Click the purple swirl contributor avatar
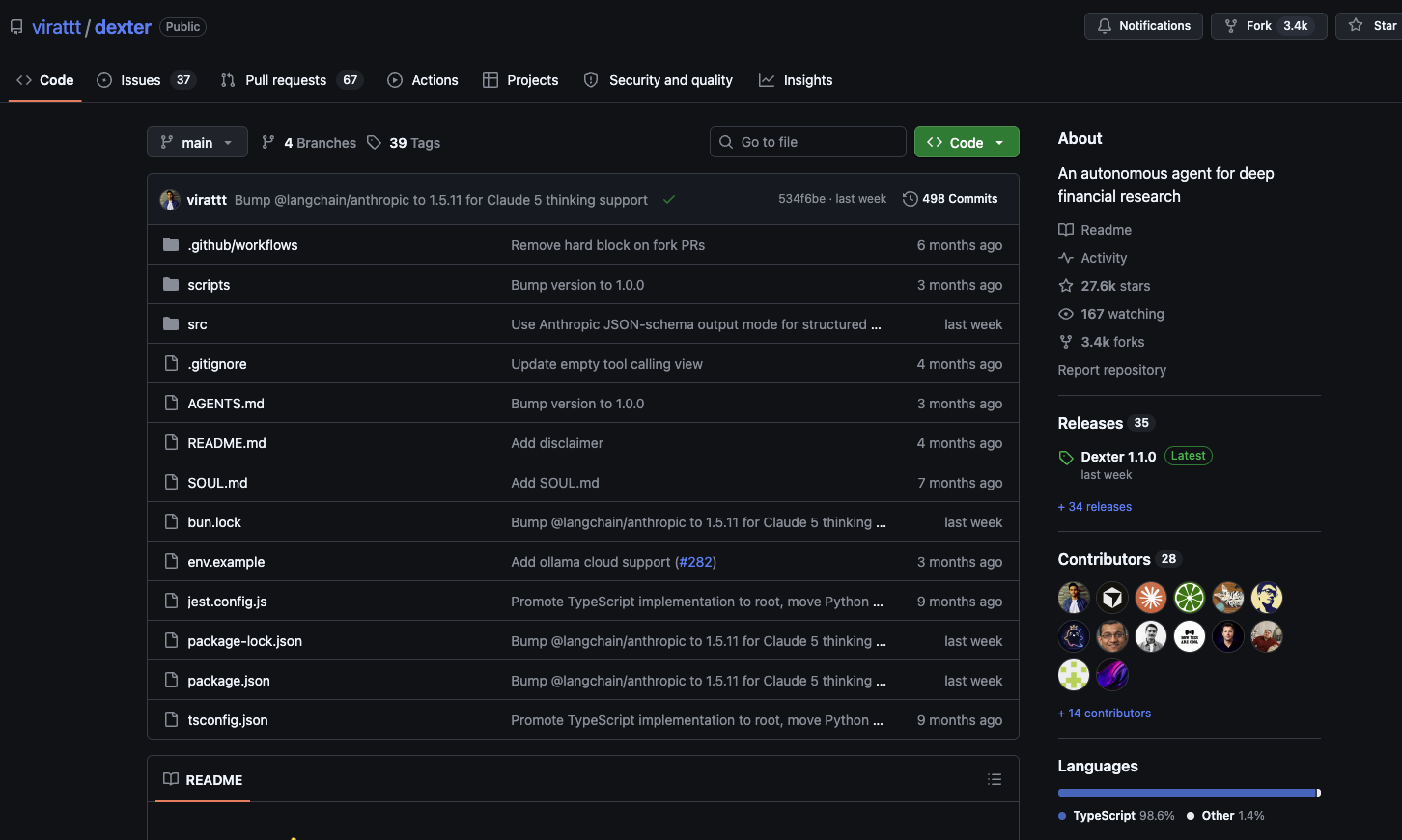Viewport: 1402px width, 840px height. (1112, 675)
